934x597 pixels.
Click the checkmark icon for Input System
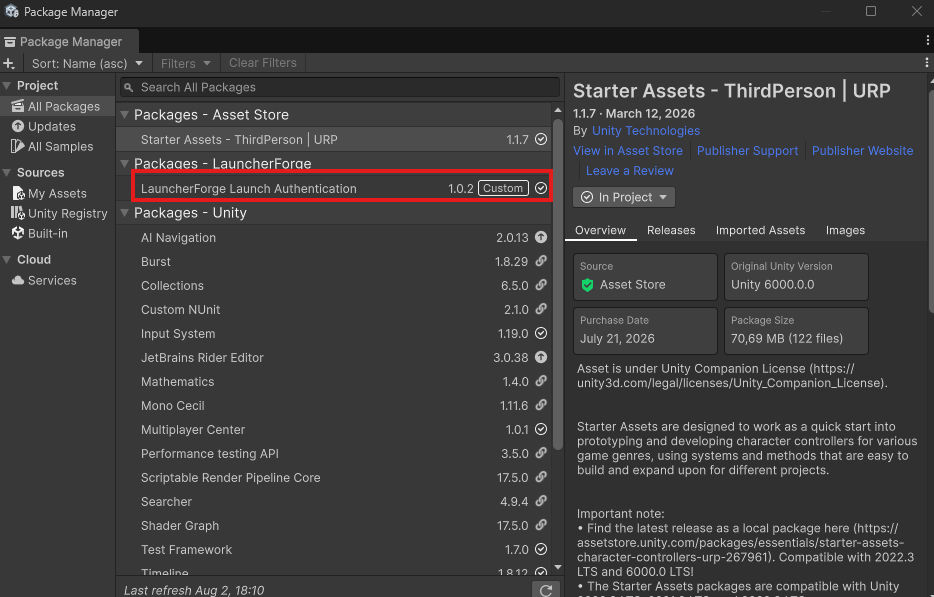click(x=541, y=333)
